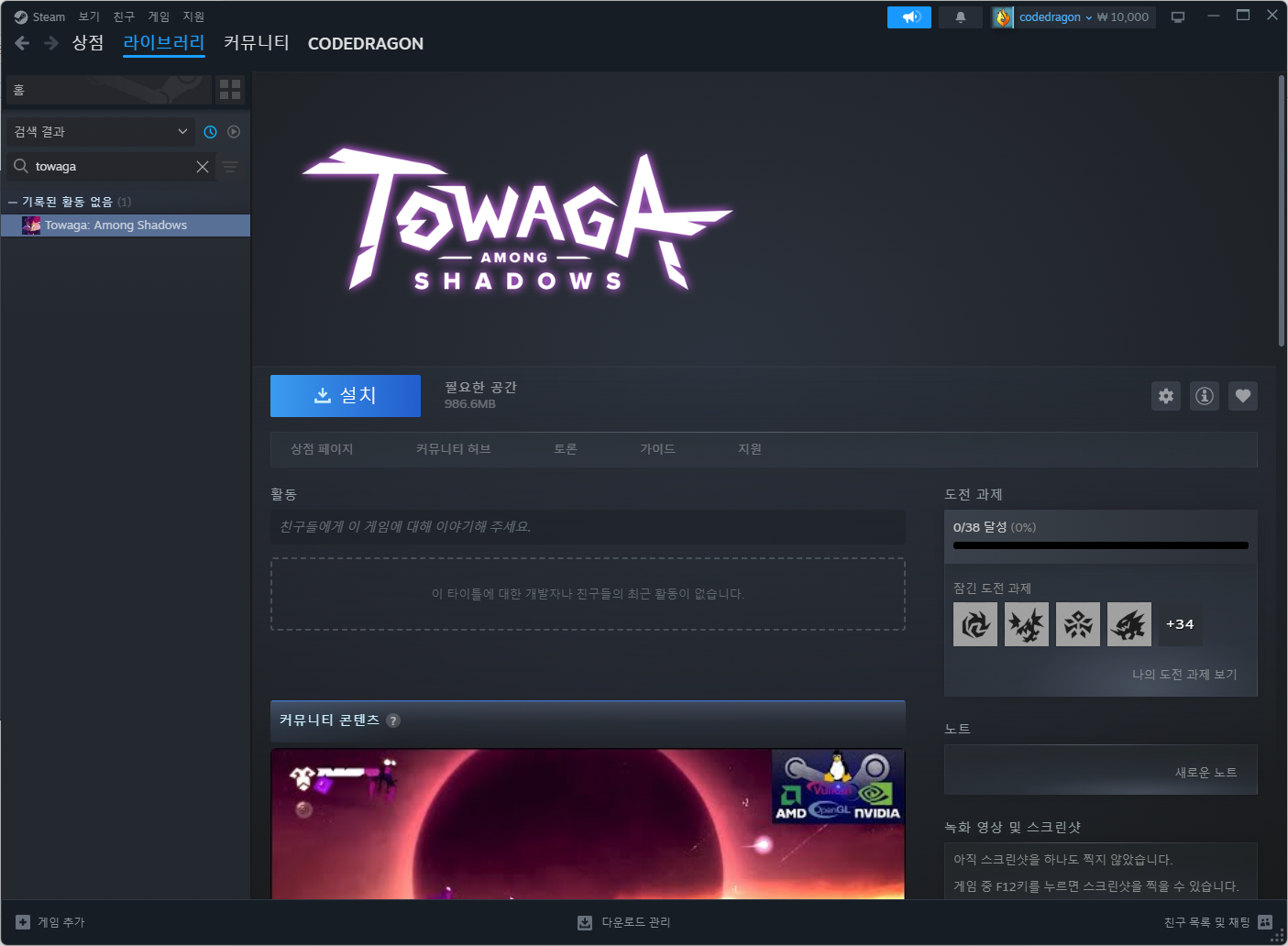Click the grid view icon beside Home
Viewport: 1288px width, 946px height.
tap(230, 90)
